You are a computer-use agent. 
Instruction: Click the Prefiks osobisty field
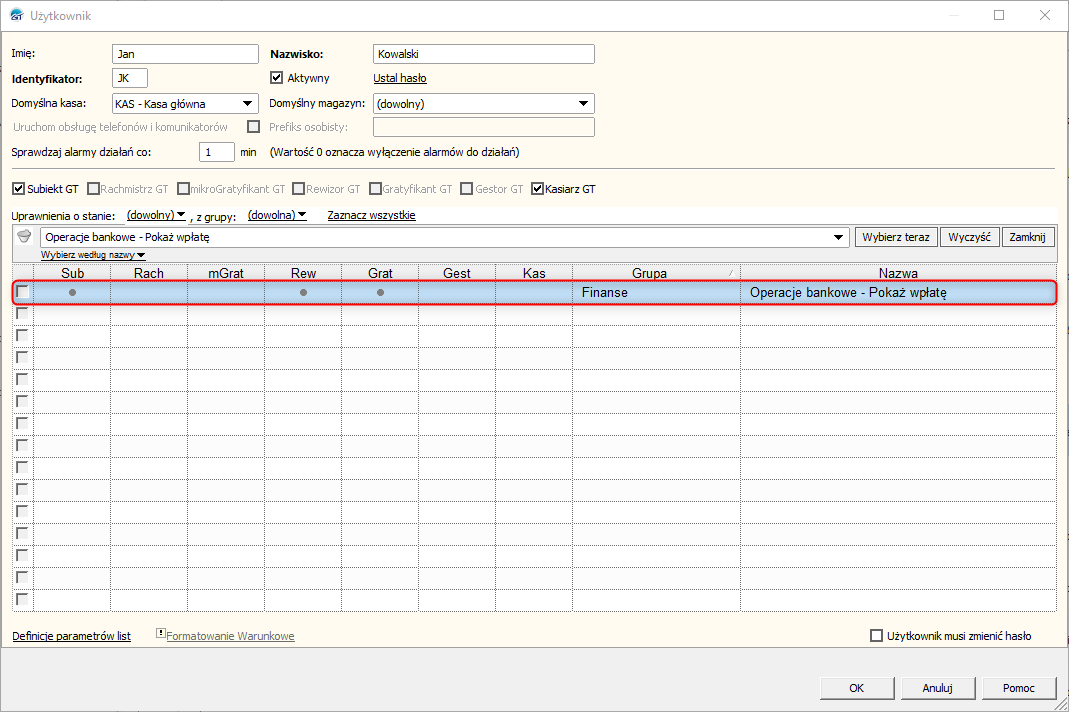click(x=484, y=127)
